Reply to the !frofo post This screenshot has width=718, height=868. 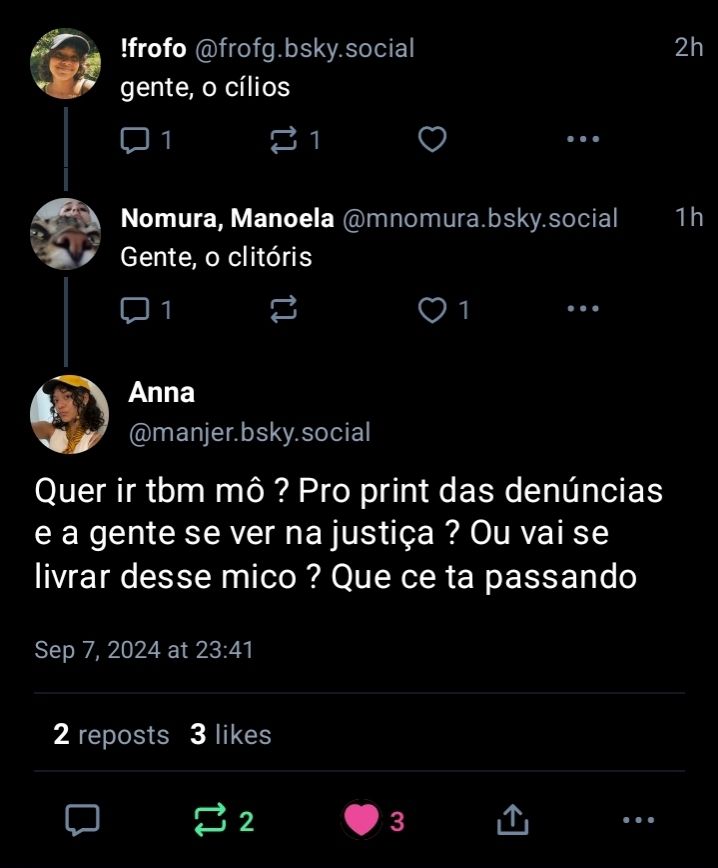tap(134, 140)
